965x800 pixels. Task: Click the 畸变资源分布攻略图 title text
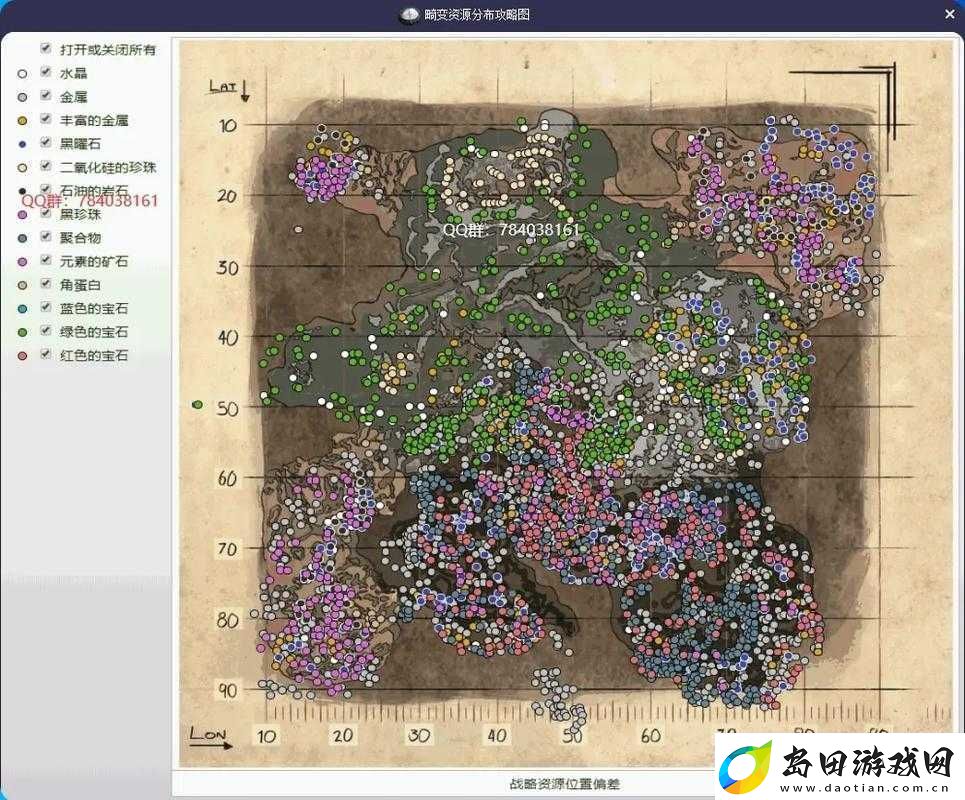477,15
